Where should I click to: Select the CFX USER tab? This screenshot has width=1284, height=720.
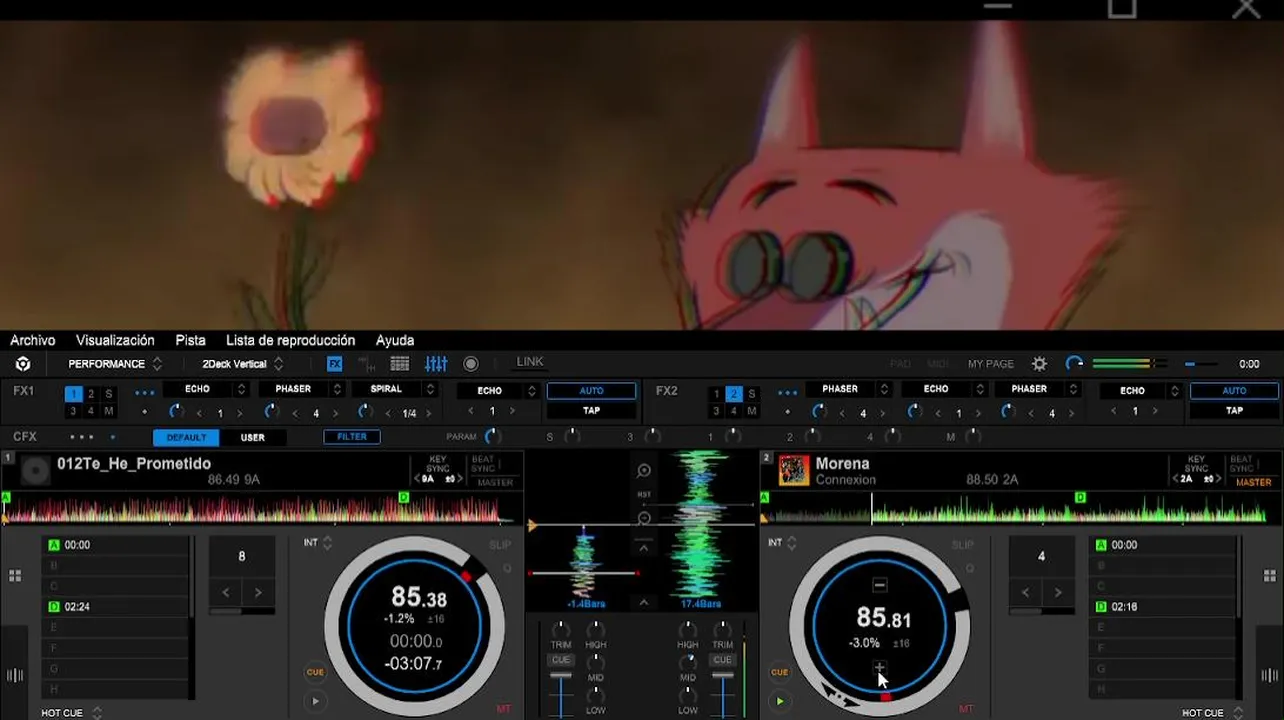(x=253, y=437)
